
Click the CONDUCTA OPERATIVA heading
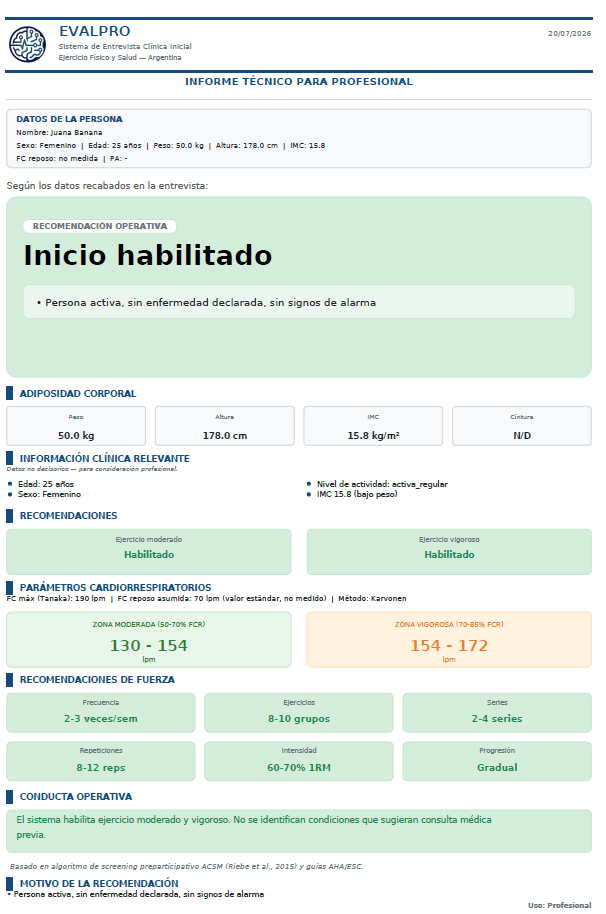click(76, 797)
